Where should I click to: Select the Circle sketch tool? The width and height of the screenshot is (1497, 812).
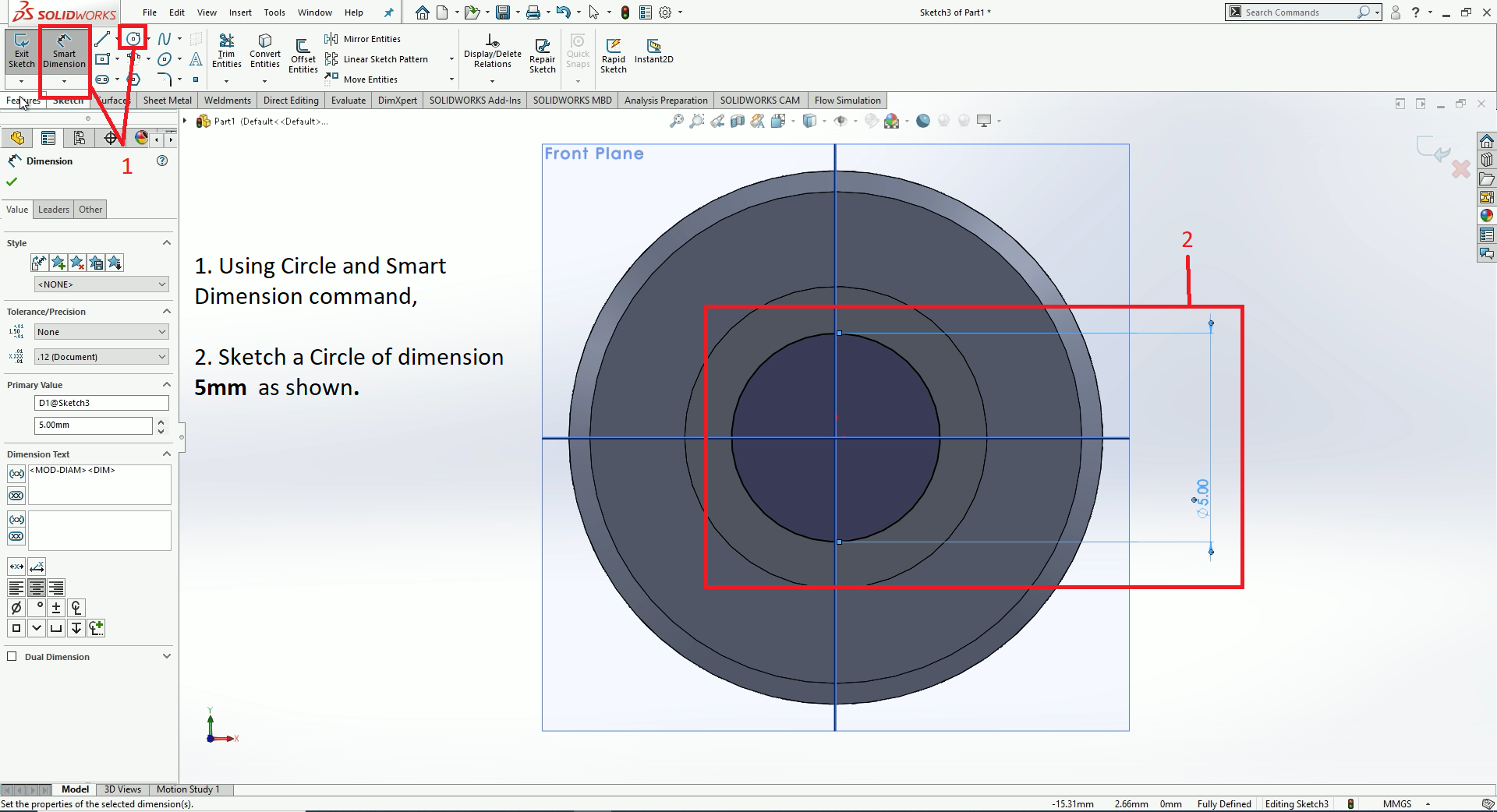[x=133, y=38]
